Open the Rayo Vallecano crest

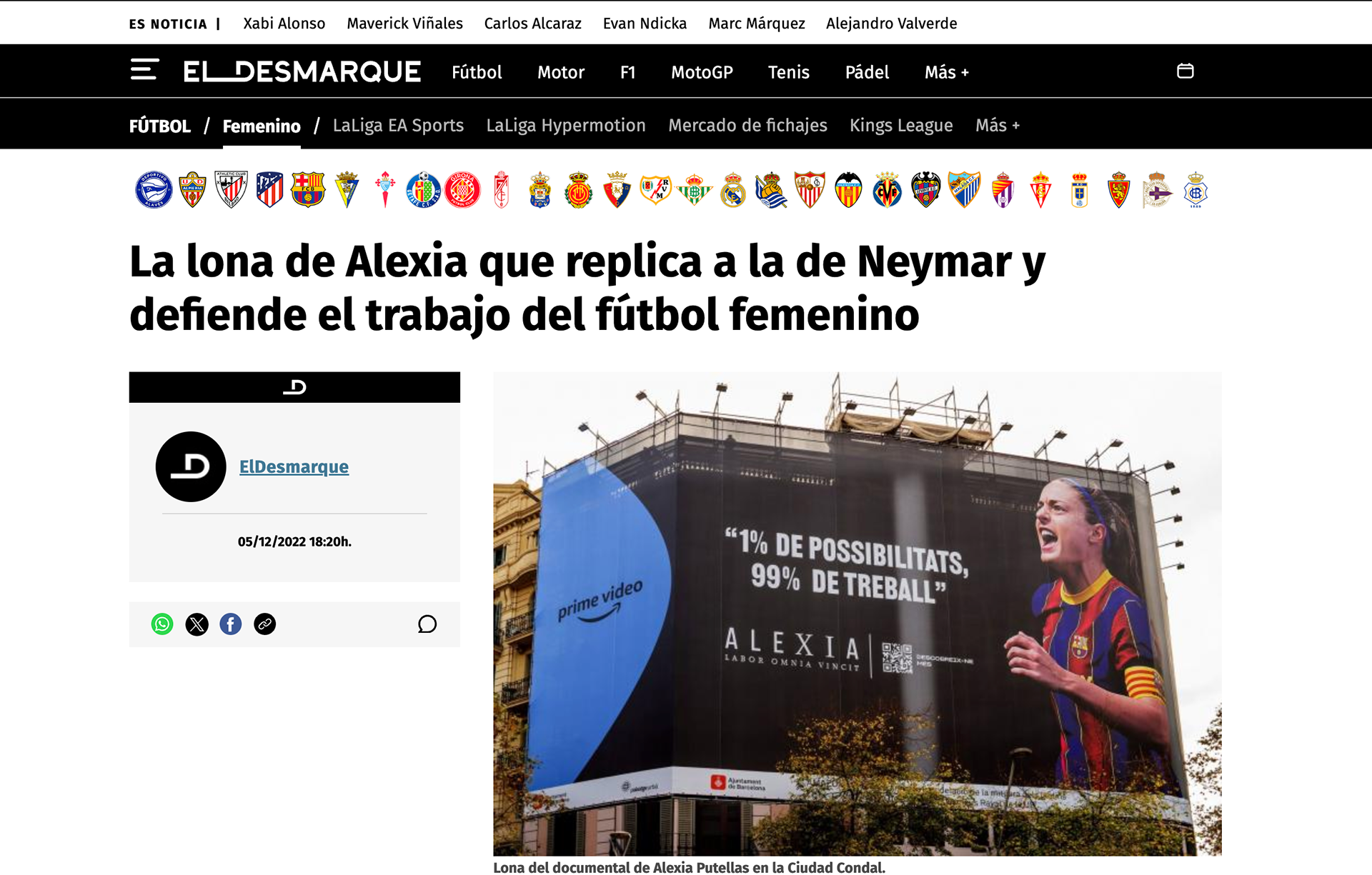(x=655, y=190)
